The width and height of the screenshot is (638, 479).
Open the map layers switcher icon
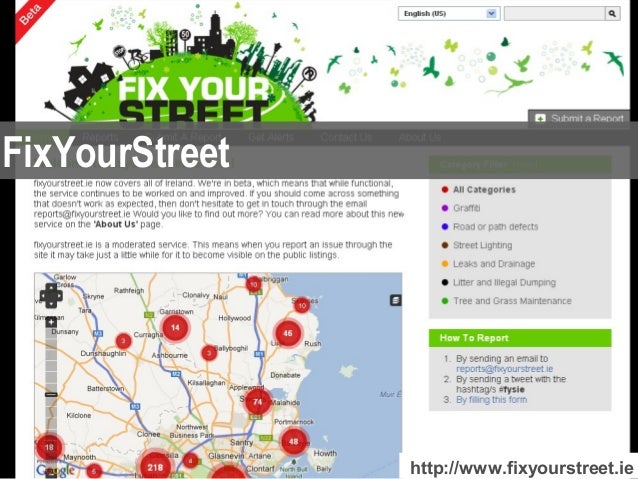395,300
